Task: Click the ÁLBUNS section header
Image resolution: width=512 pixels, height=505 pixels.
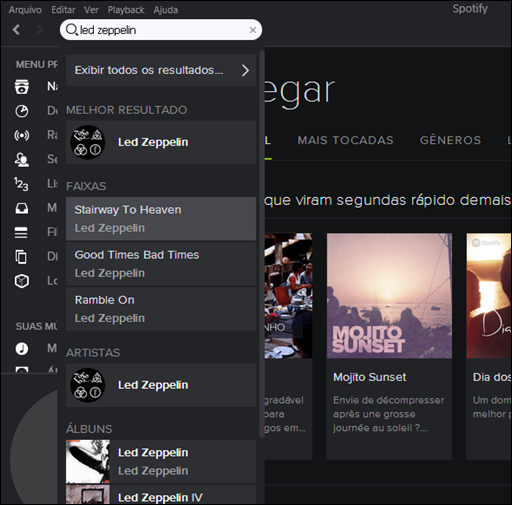Action: [89, 429]
